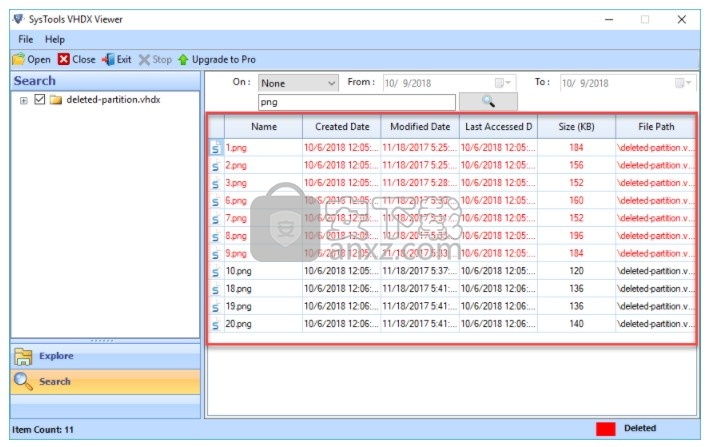The height and width of the screenshot is (447, 717).
Task: Sort by the Created Date column header
Action: tap(342, 127)
